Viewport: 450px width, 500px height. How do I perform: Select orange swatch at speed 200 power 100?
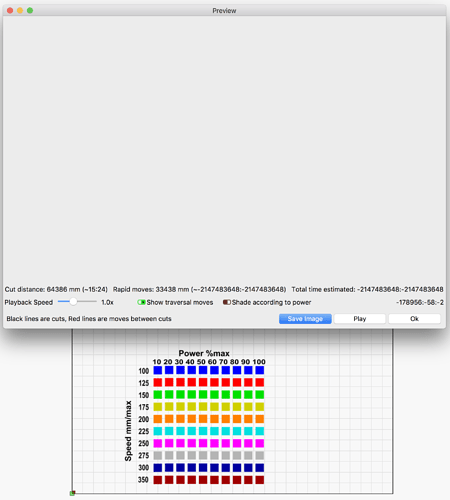pyautogui.click(x=260, y=419)
